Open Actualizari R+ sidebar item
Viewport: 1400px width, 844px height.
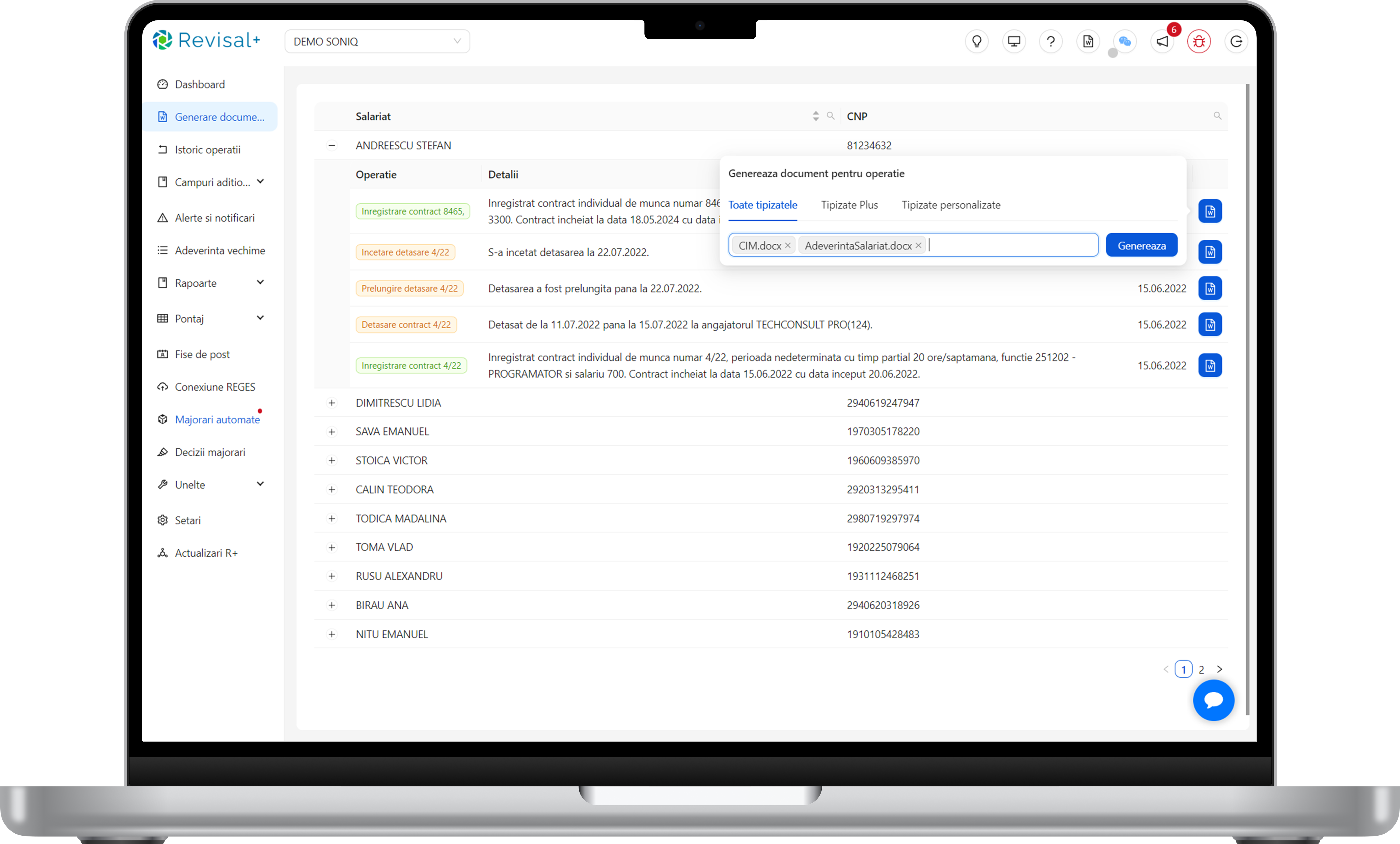210,553
